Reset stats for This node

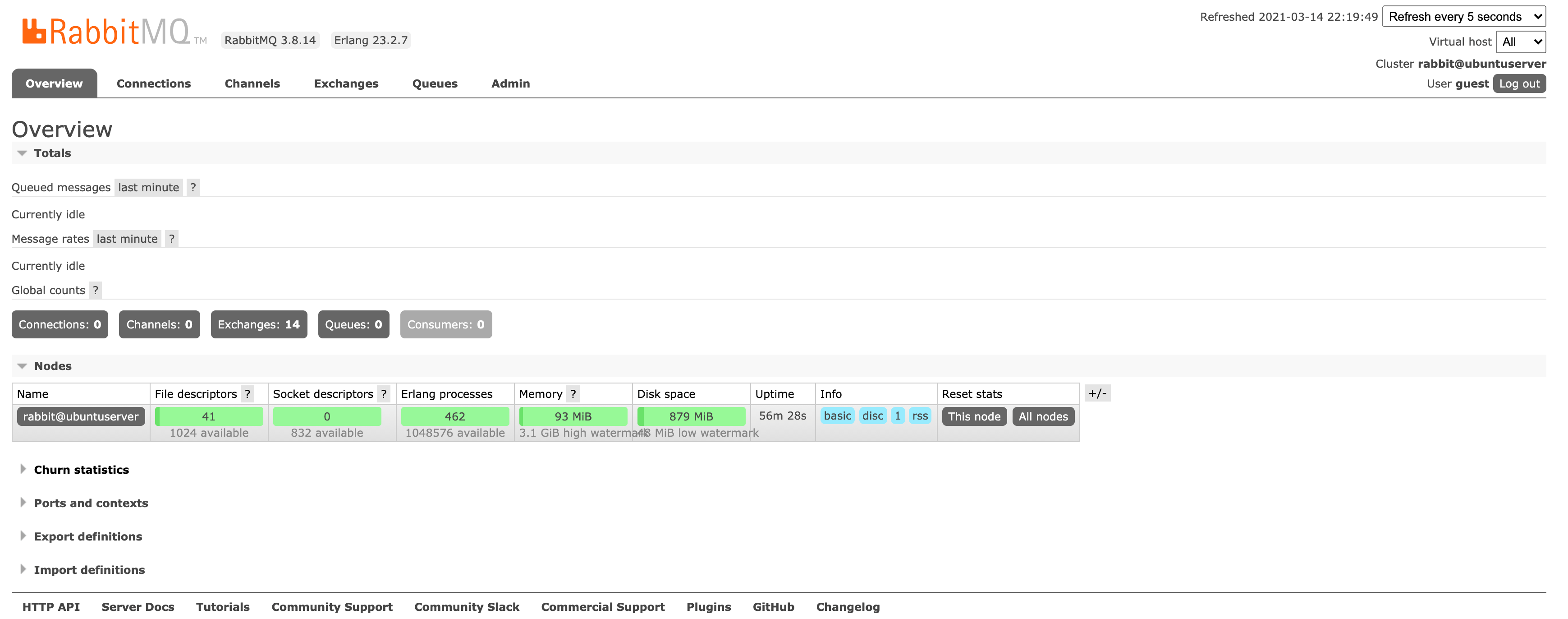point(974,417)
